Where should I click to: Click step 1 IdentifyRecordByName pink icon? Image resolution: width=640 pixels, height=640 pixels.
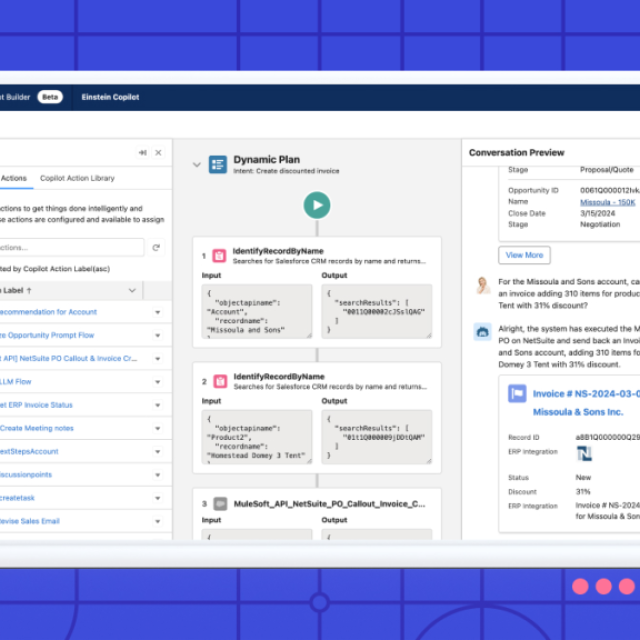[219, 256]
